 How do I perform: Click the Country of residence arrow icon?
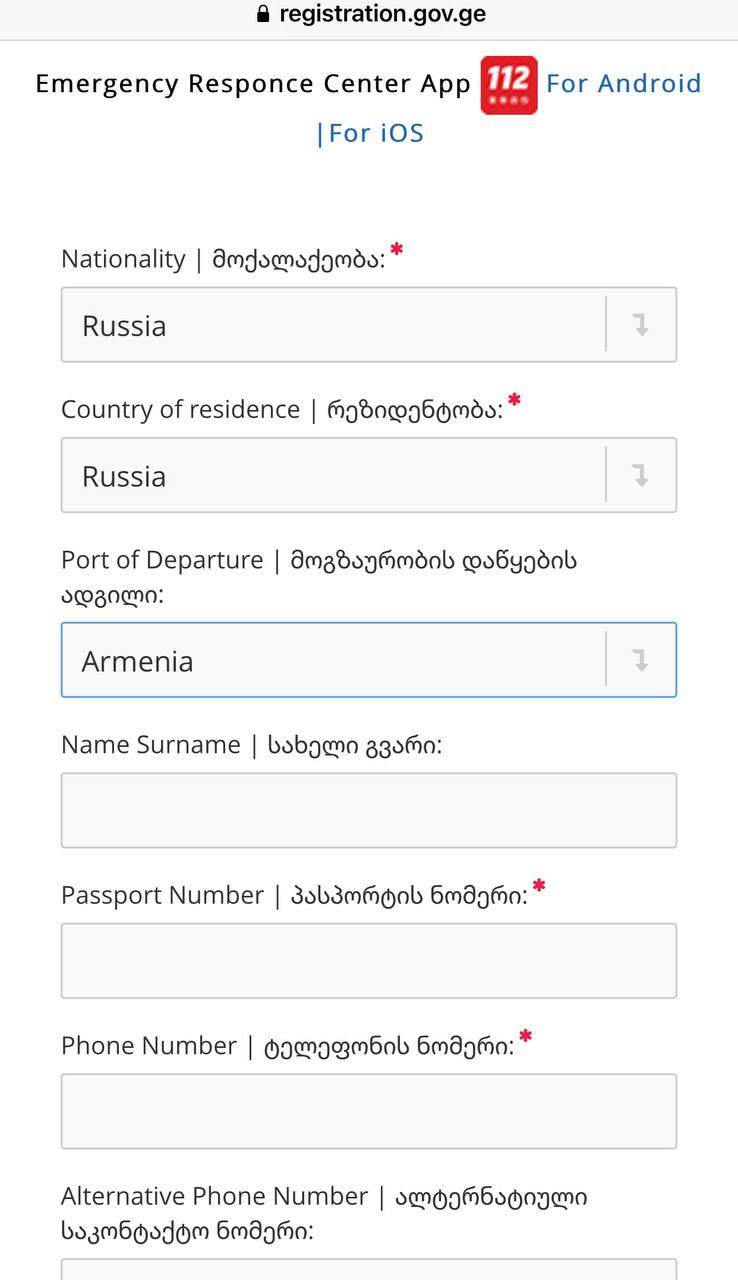click(x=641, y=475)
